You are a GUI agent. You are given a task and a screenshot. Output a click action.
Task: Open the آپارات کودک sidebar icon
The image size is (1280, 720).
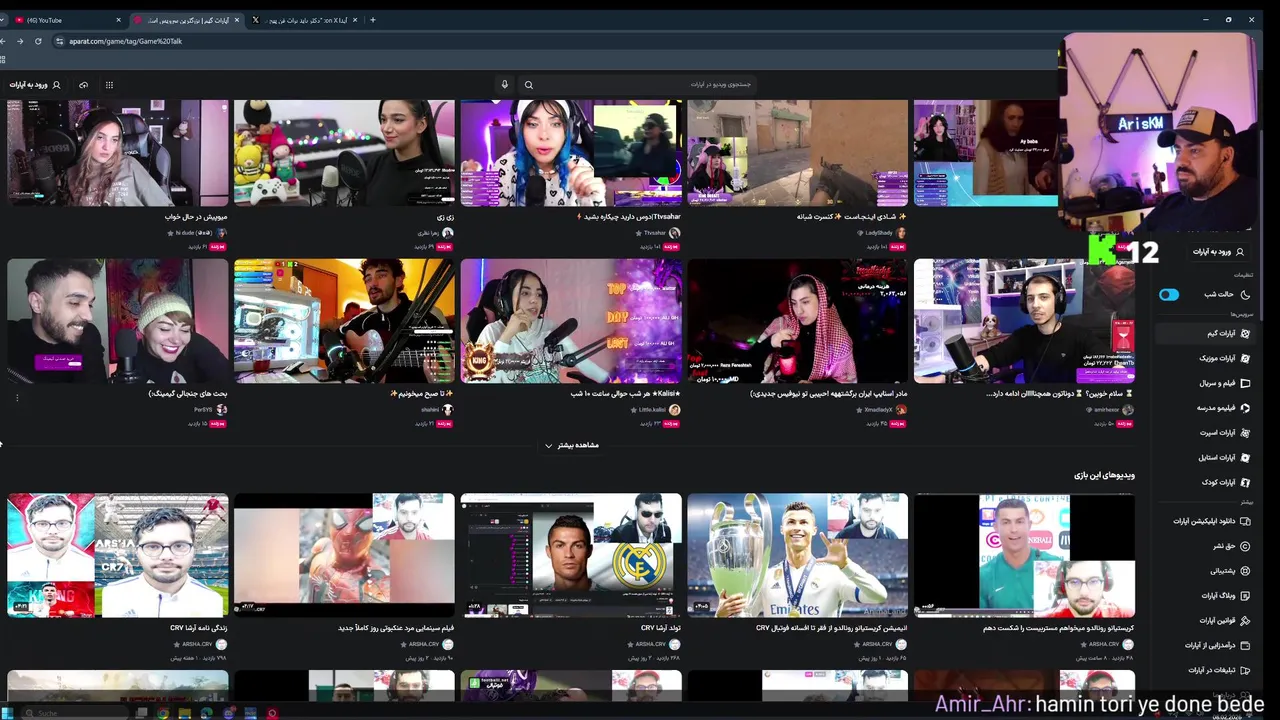[x=1245, y=482]
